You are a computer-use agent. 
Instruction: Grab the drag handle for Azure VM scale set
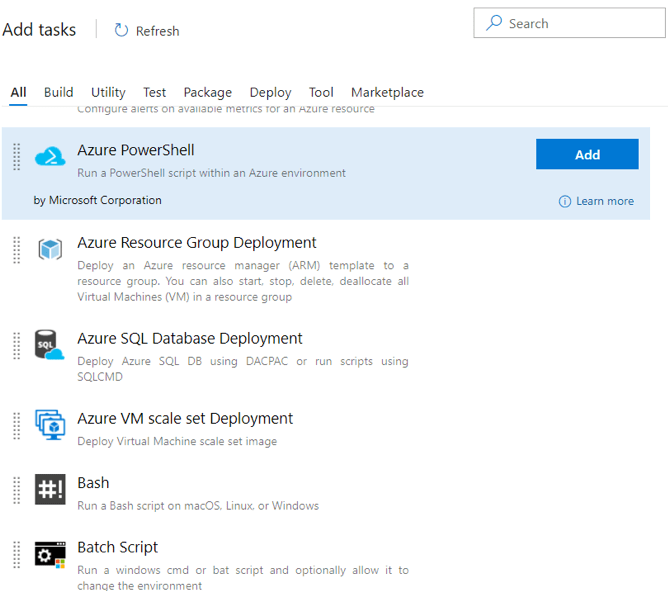17,426
